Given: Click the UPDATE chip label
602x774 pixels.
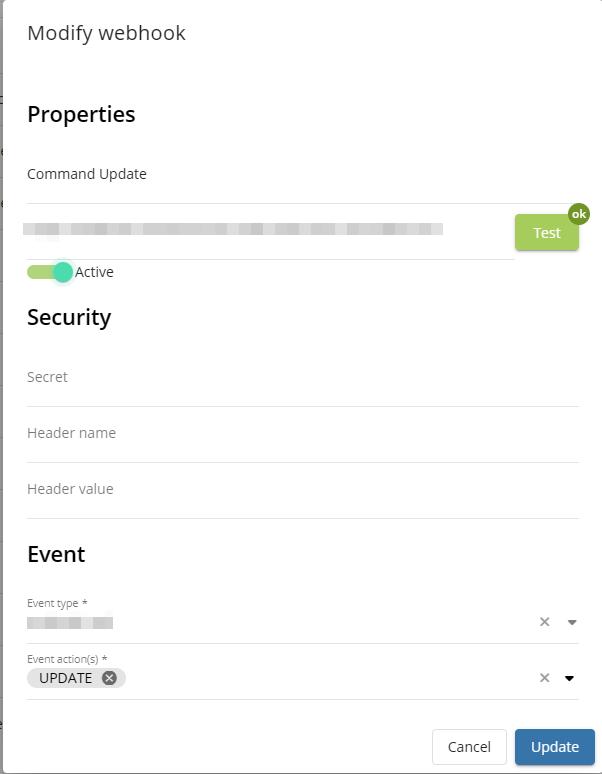Looking at the screenshot, I should [66, 678].
